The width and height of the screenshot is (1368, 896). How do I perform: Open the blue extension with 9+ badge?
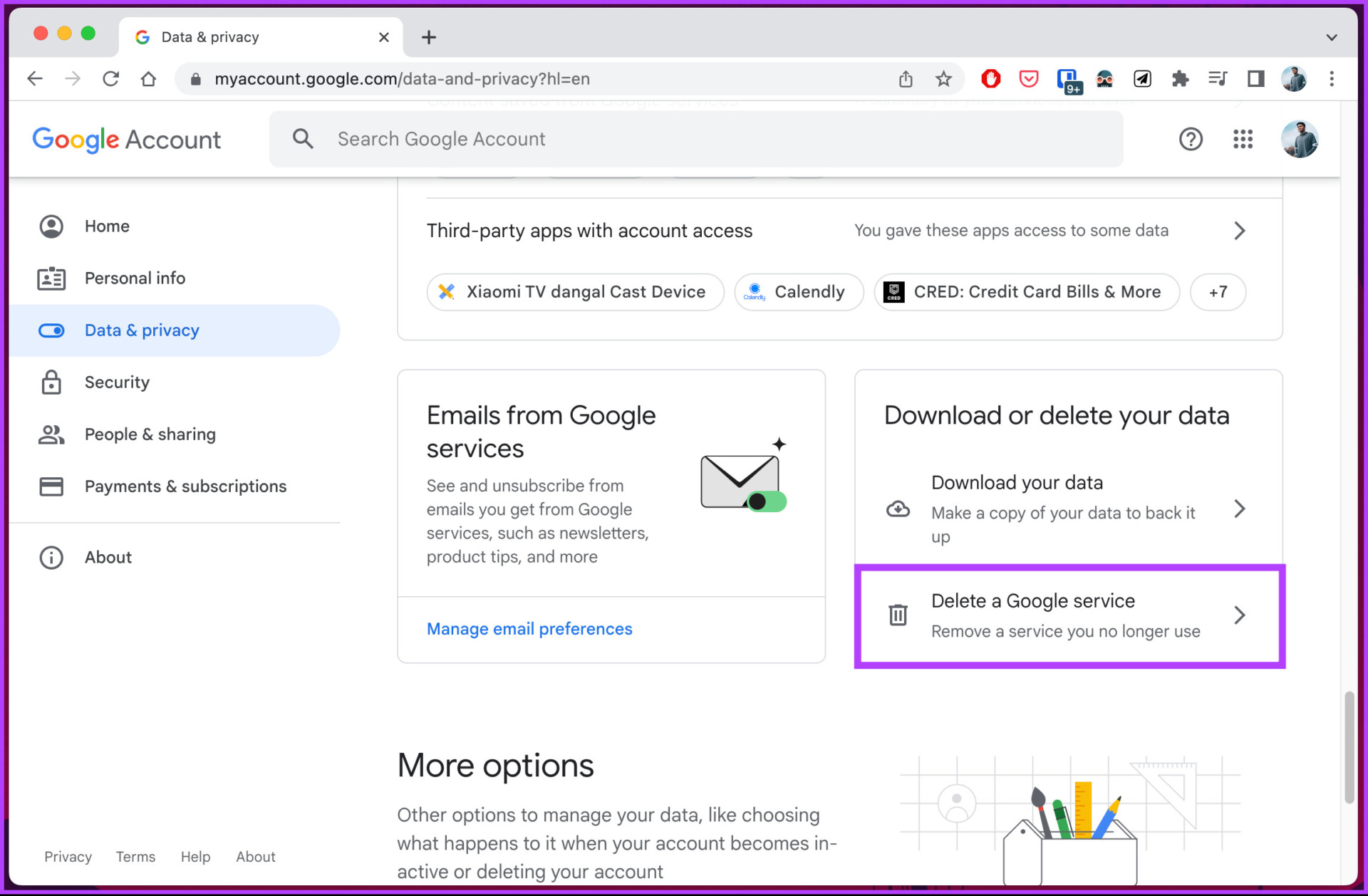click(x=1069, y=80)
